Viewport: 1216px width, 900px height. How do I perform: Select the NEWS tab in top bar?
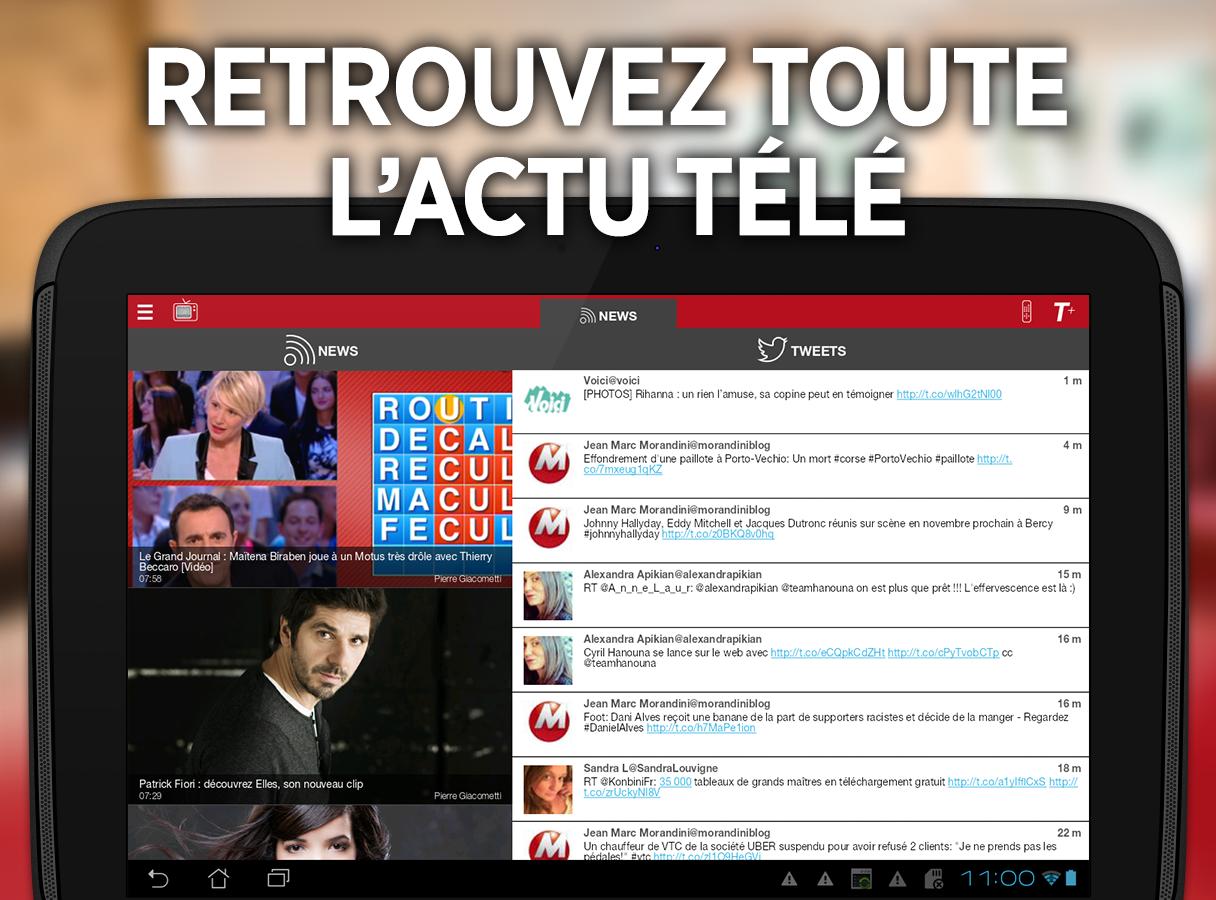click(608, 315)
